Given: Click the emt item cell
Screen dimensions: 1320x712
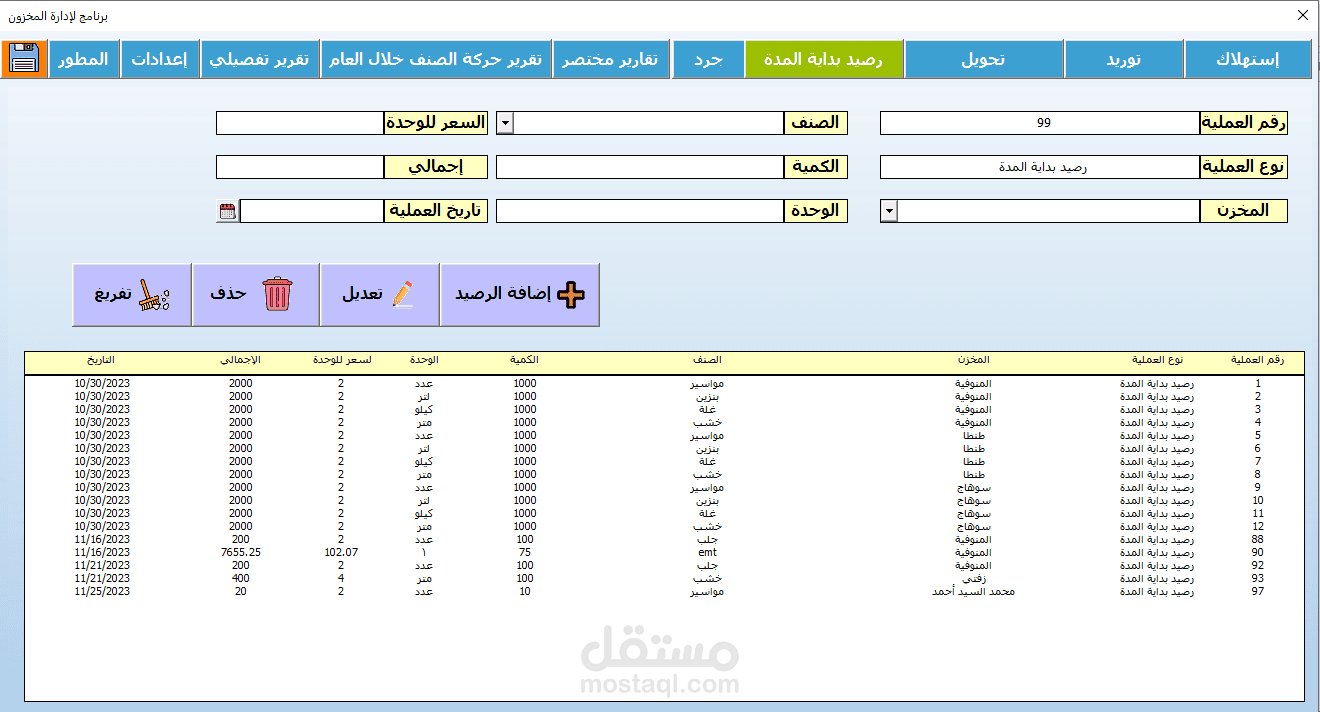Looking at the screenshot, I should click(708, 552).
